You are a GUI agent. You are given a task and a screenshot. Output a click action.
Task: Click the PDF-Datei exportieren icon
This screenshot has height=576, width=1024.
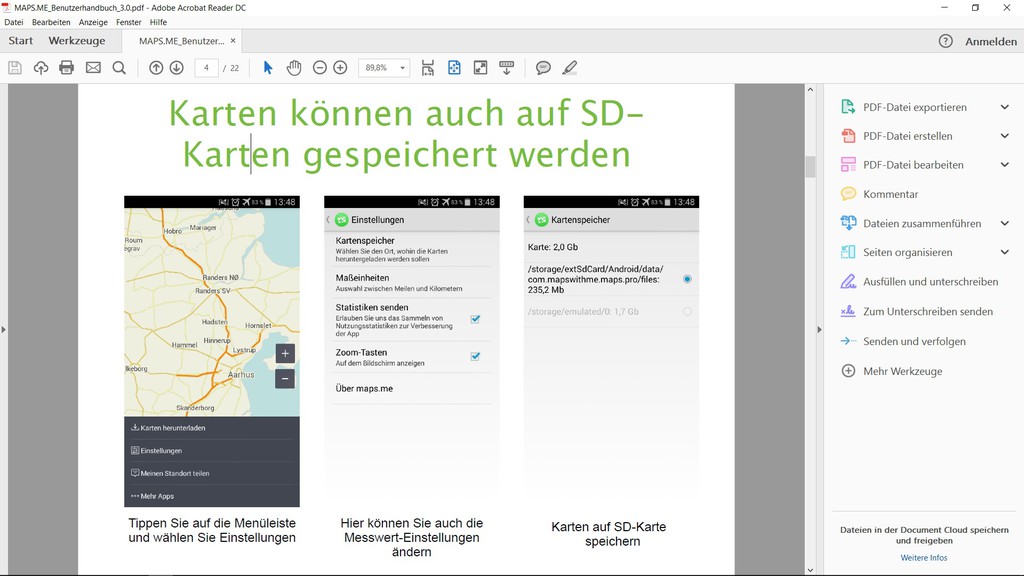(848, 107)
